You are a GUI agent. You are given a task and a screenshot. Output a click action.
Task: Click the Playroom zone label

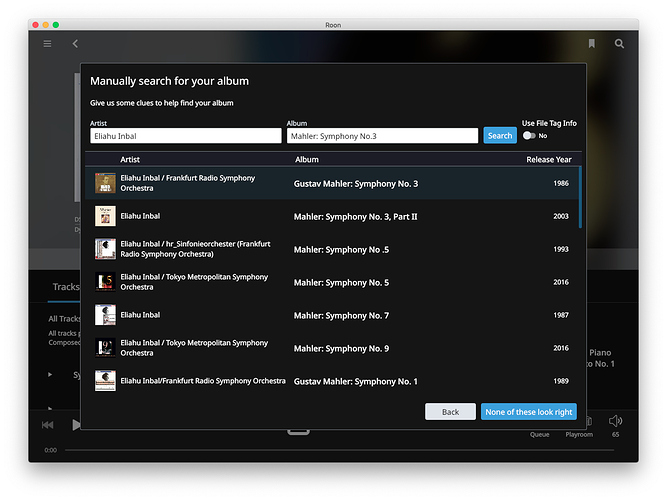579,434
